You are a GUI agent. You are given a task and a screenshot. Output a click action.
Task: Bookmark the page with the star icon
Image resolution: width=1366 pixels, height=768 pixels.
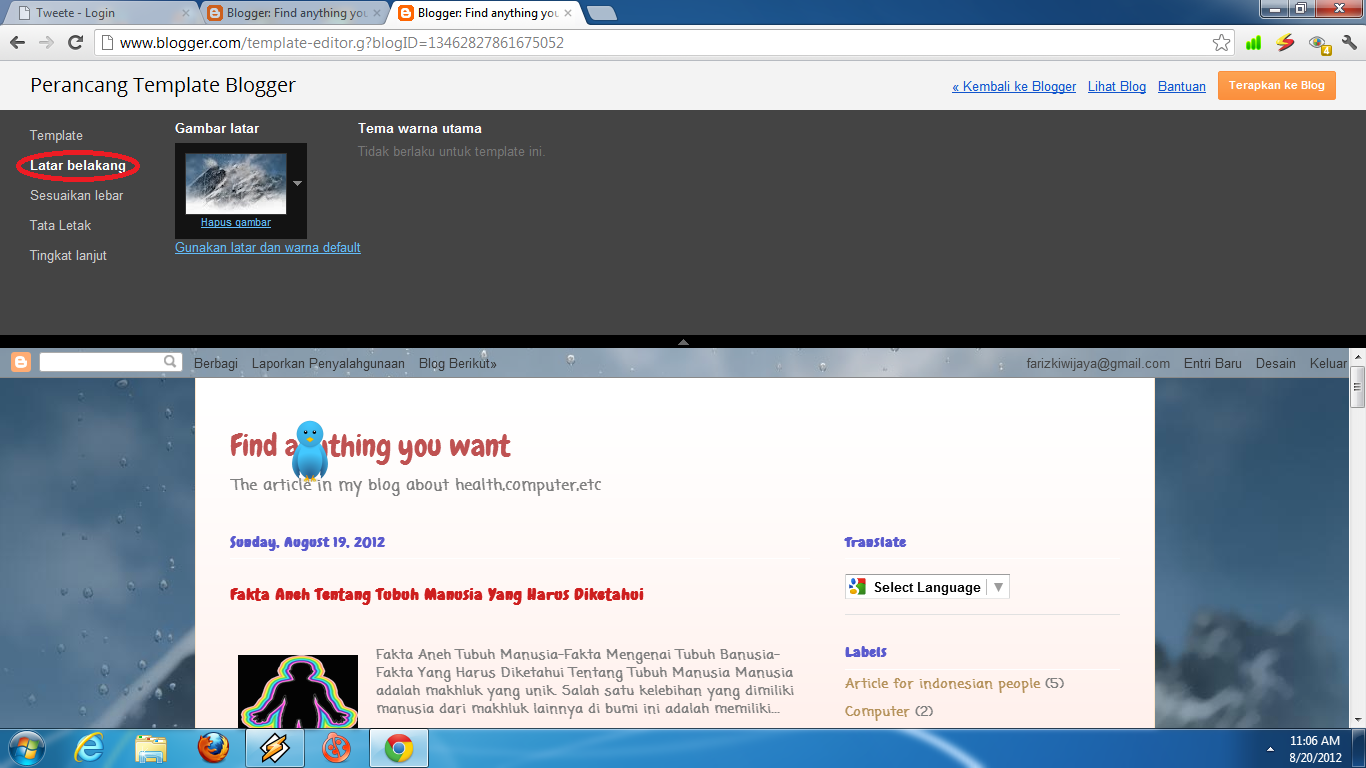tap(1221, 43)
